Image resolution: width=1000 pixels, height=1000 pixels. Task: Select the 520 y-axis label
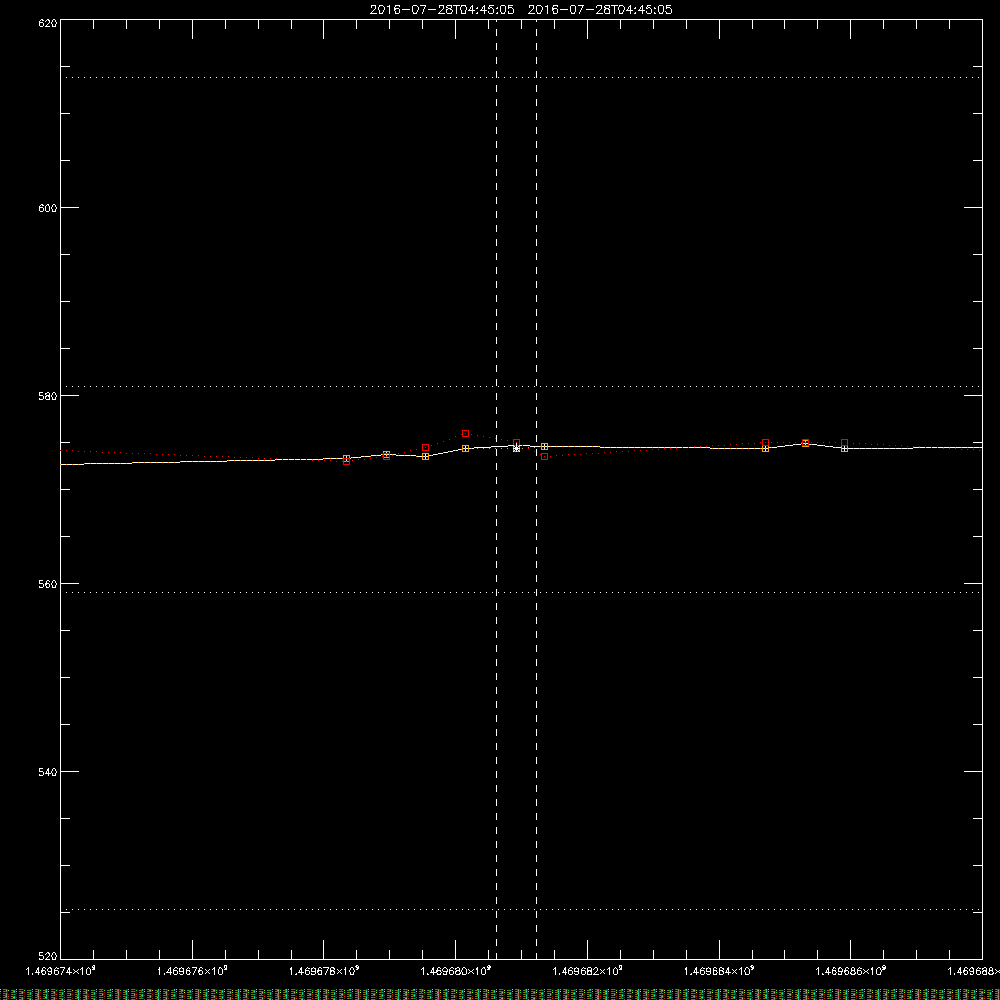pos(48,956)
